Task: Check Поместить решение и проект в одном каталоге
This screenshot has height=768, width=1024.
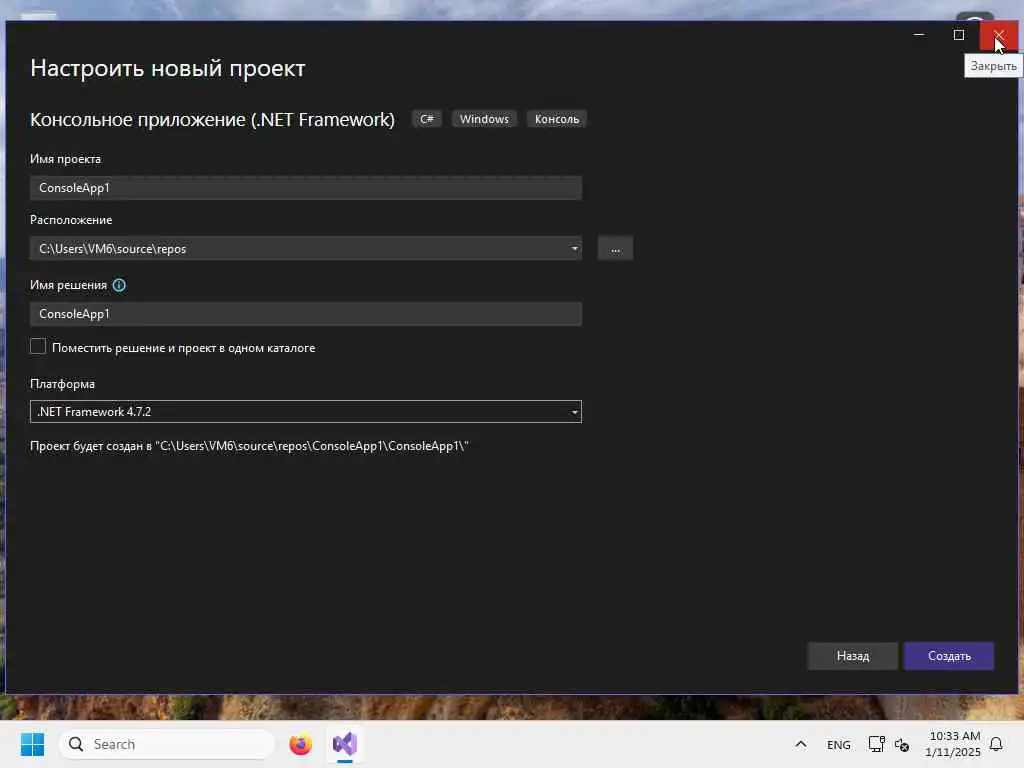Action: pos(38,346)
